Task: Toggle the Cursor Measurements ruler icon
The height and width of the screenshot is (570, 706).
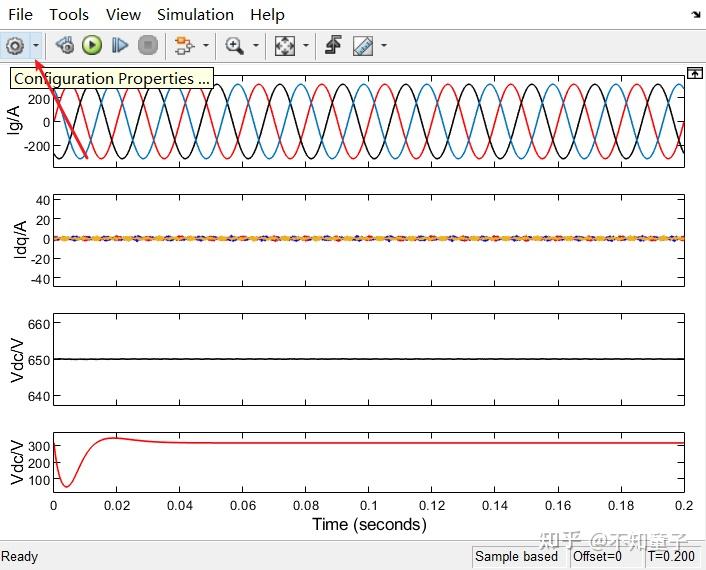Action: [363, 45]
